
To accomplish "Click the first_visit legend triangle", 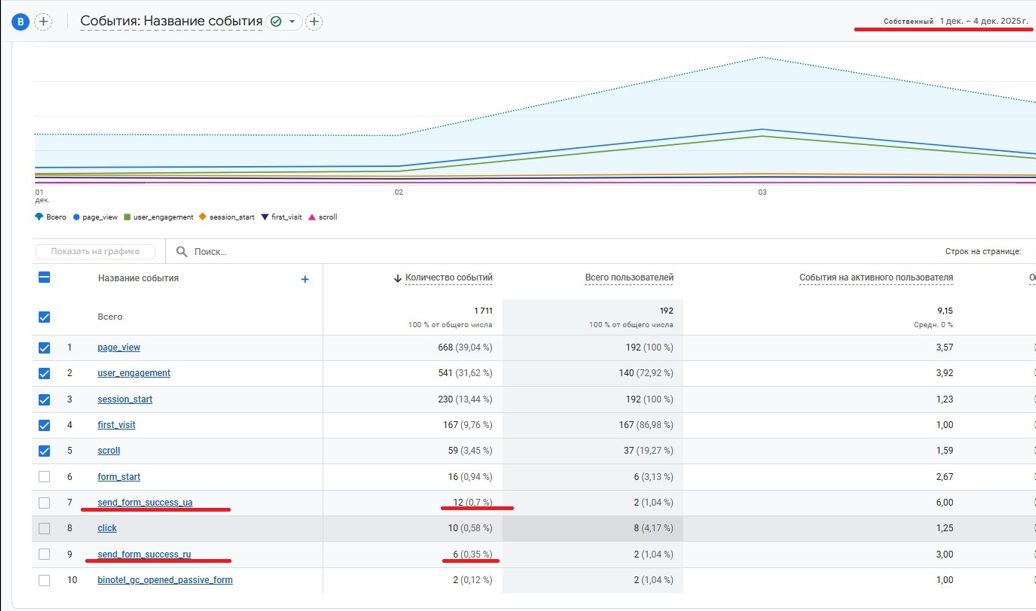I will pyautogui.click(x=265, y=217).
